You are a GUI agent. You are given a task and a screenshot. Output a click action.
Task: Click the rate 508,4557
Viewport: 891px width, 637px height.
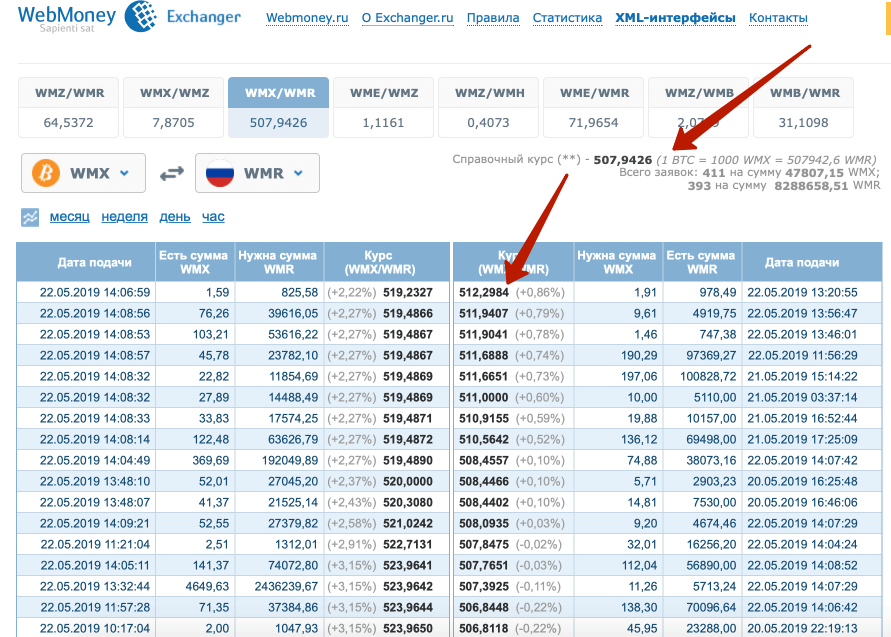point(484,460)
